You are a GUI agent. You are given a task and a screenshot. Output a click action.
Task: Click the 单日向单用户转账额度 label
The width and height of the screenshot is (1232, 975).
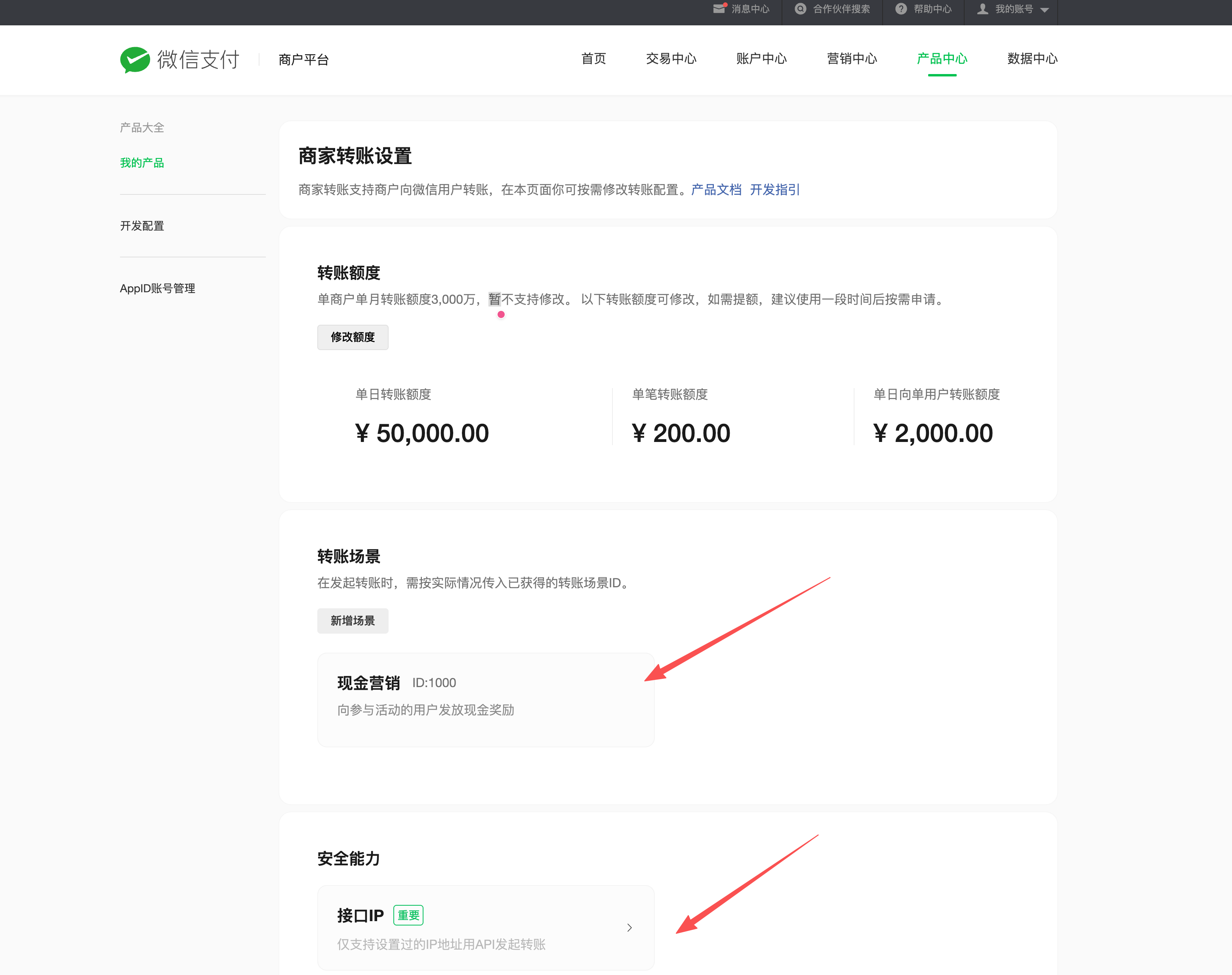937,394
